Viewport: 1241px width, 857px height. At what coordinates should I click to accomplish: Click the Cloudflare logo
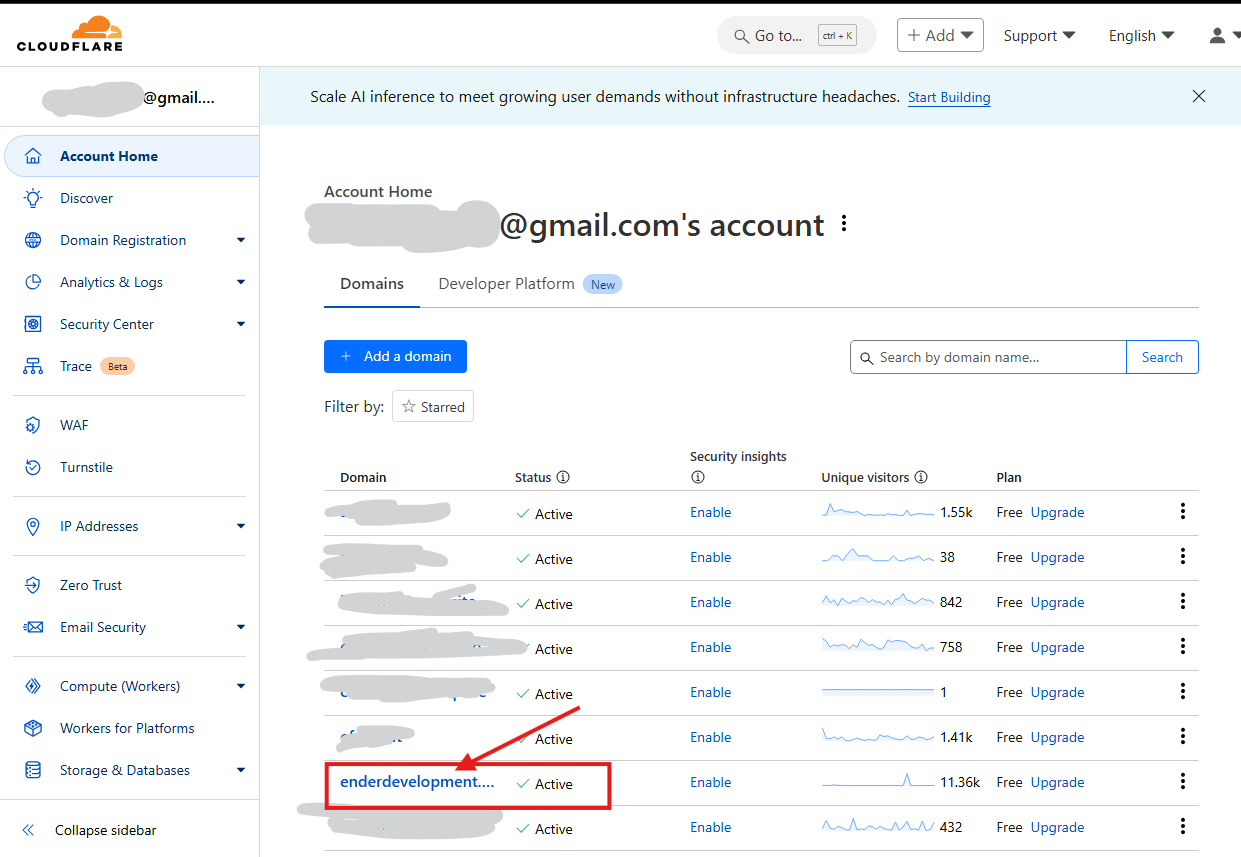tap(69, 34)
